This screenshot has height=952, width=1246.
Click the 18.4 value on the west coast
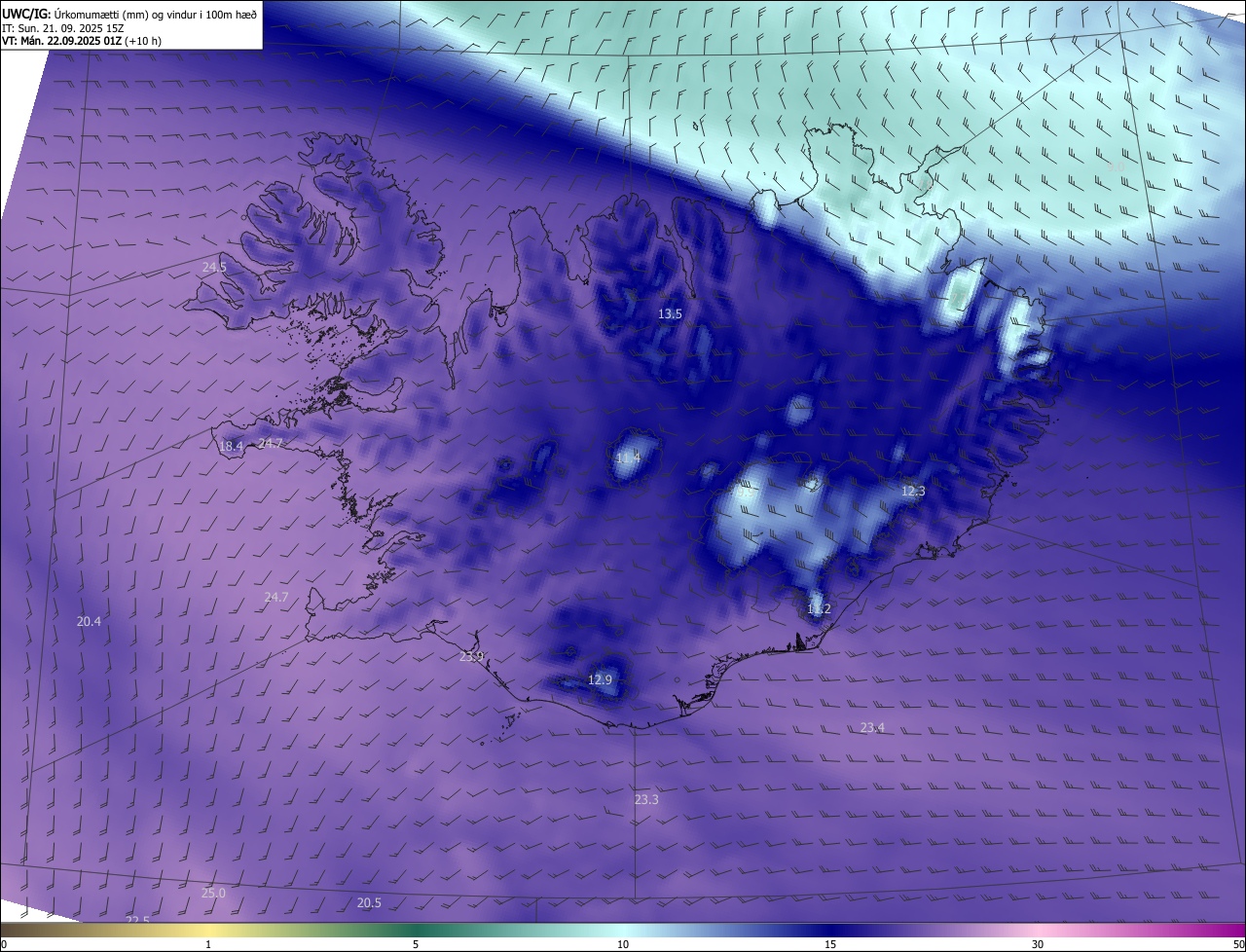[231, 447]
